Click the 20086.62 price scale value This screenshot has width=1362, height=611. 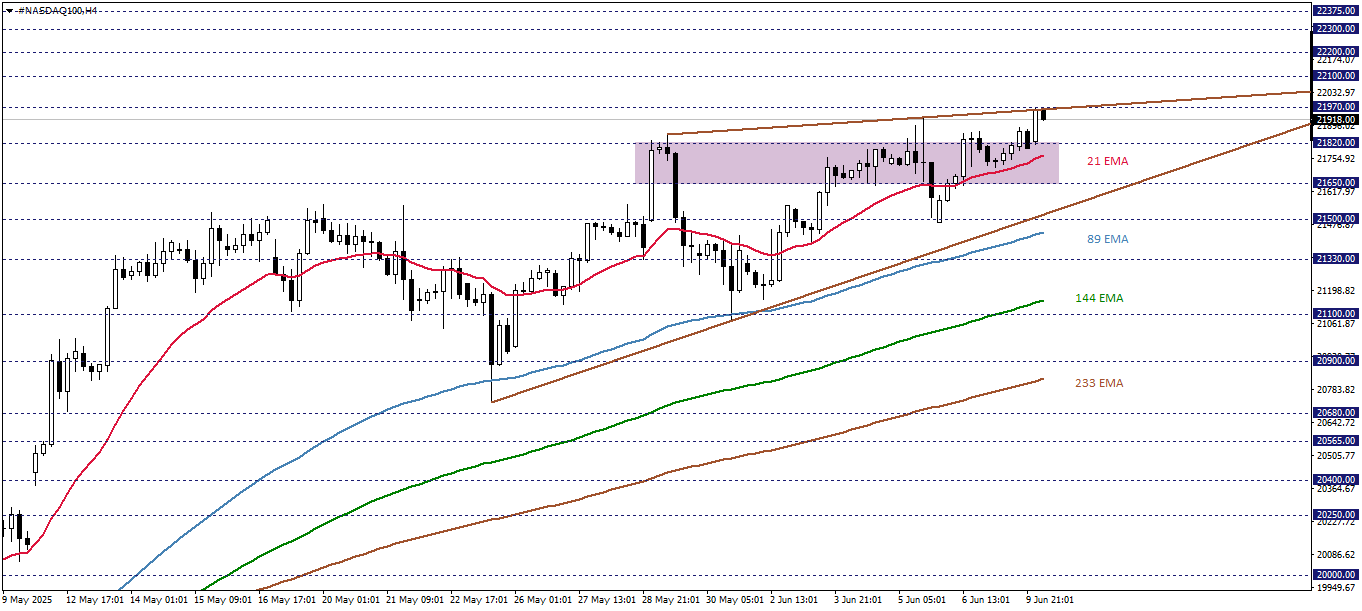tap(1336, 554)
